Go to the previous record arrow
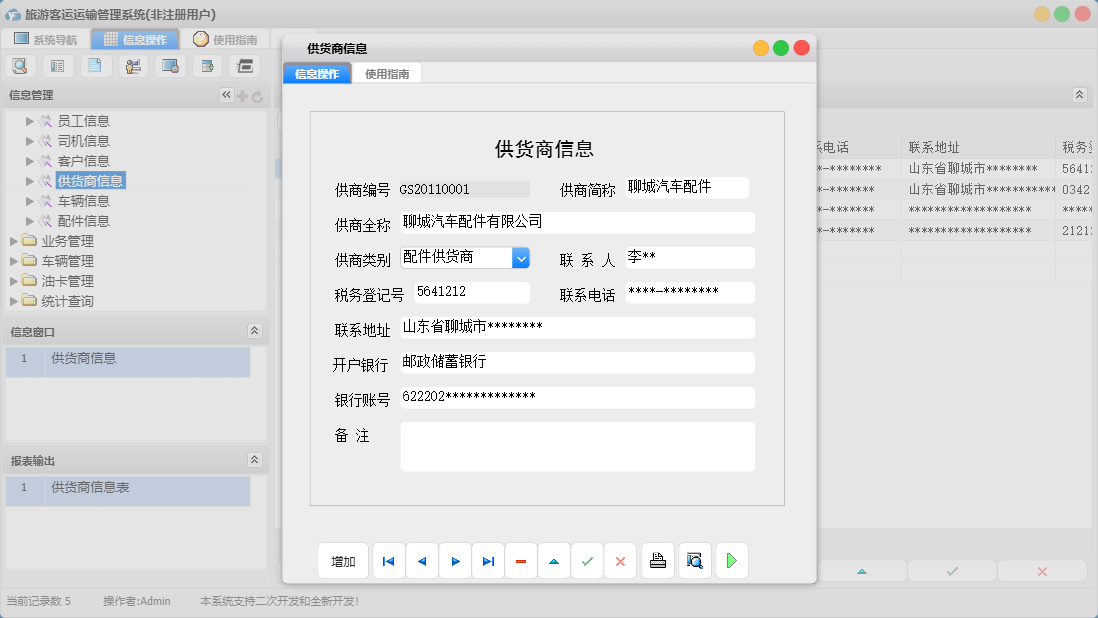 tap(421, 561)
